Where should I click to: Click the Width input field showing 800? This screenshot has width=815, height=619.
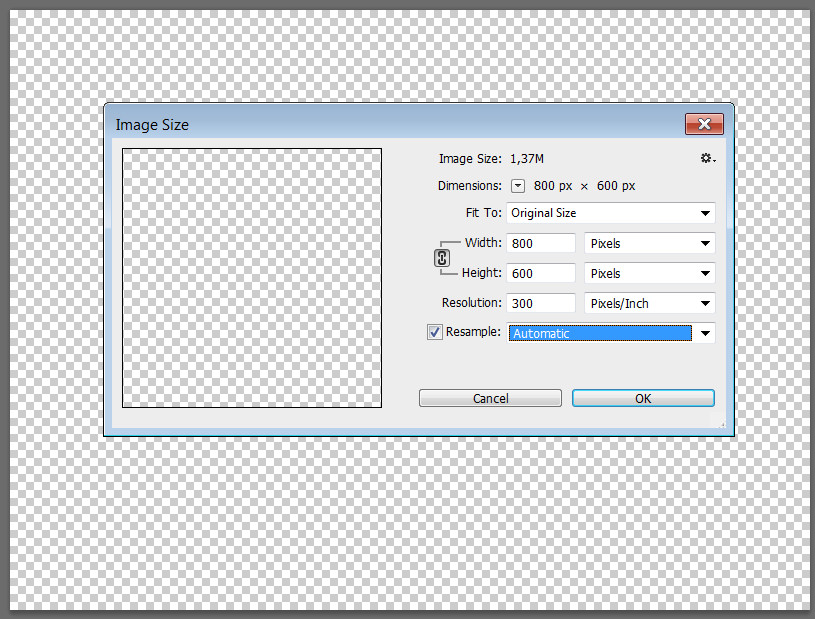541,243
